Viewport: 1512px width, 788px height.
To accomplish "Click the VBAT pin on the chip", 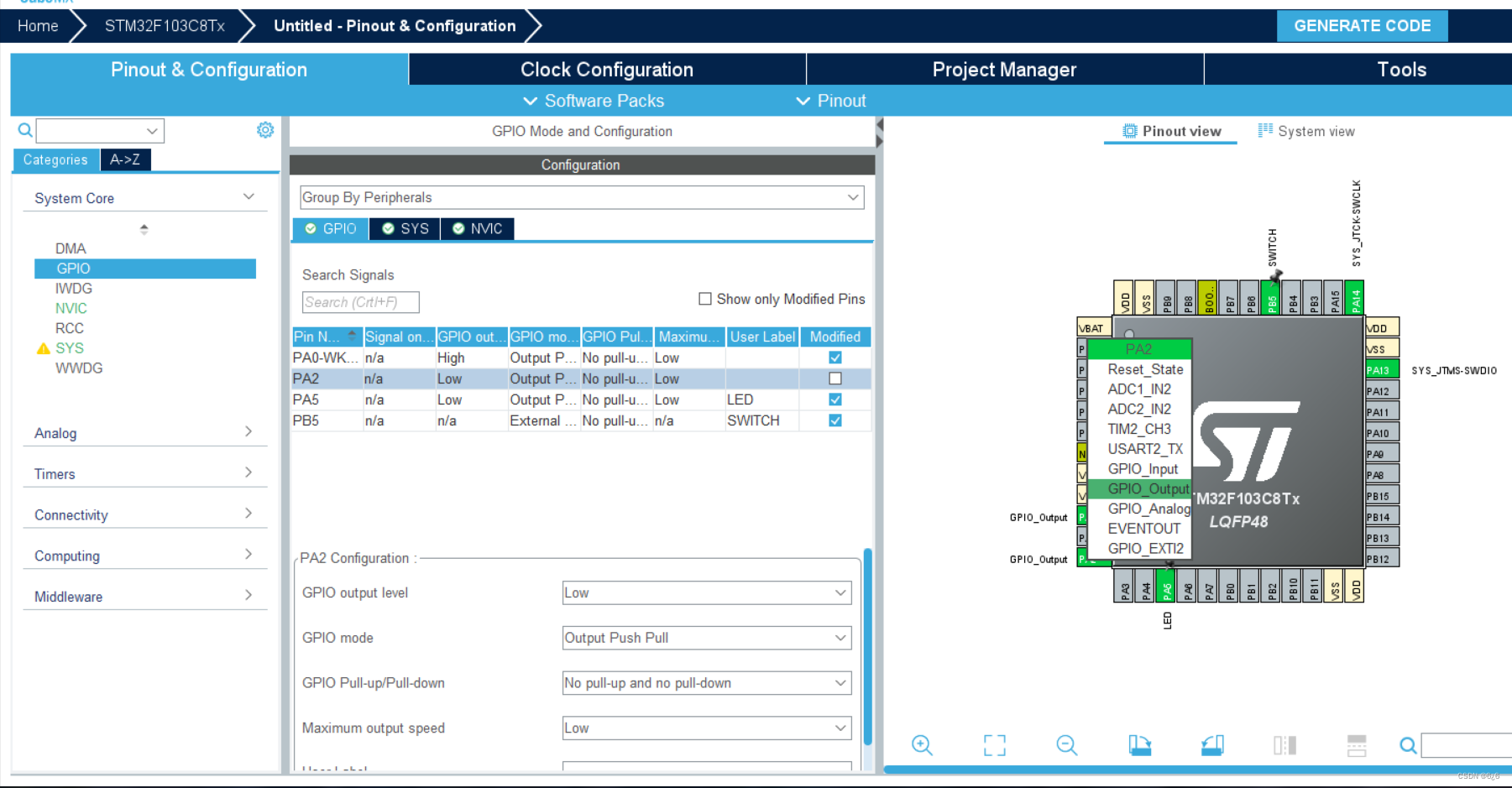I will [x=1094, y=328].
